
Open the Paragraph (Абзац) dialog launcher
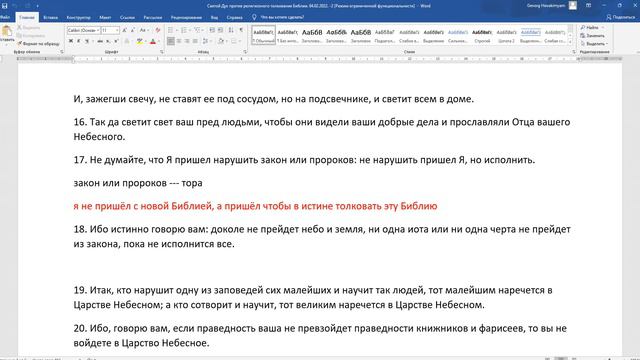(245, 52)
